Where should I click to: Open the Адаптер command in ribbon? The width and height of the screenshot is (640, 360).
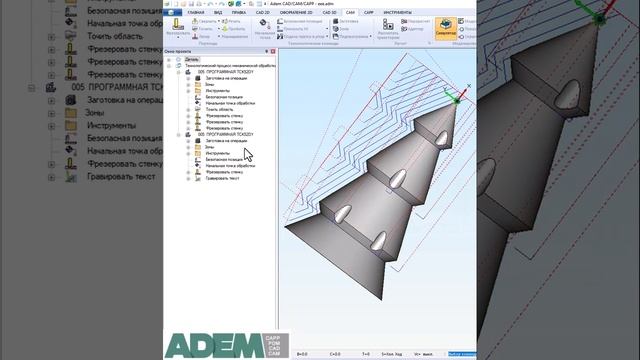pyautogui.click(x=412, y=29)
